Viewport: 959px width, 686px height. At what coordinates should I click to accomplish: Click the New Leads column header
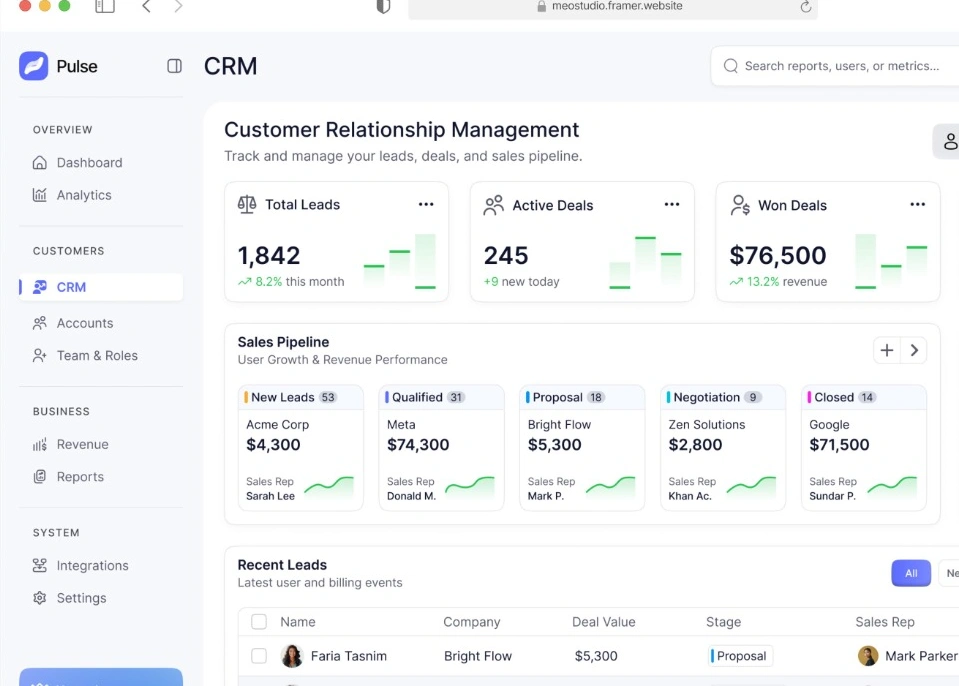301,397
